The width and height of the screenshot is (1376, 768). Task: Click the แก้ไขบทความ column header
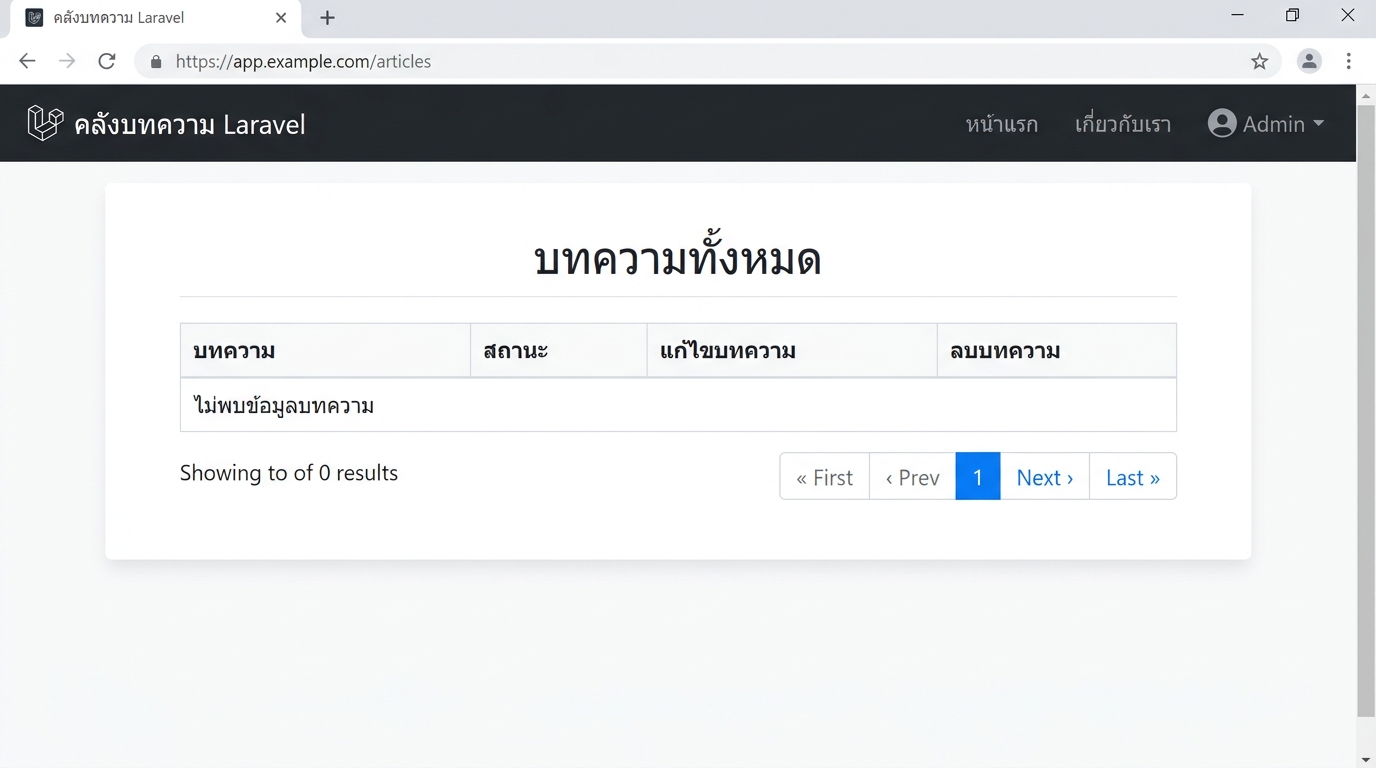click(792, 351)
